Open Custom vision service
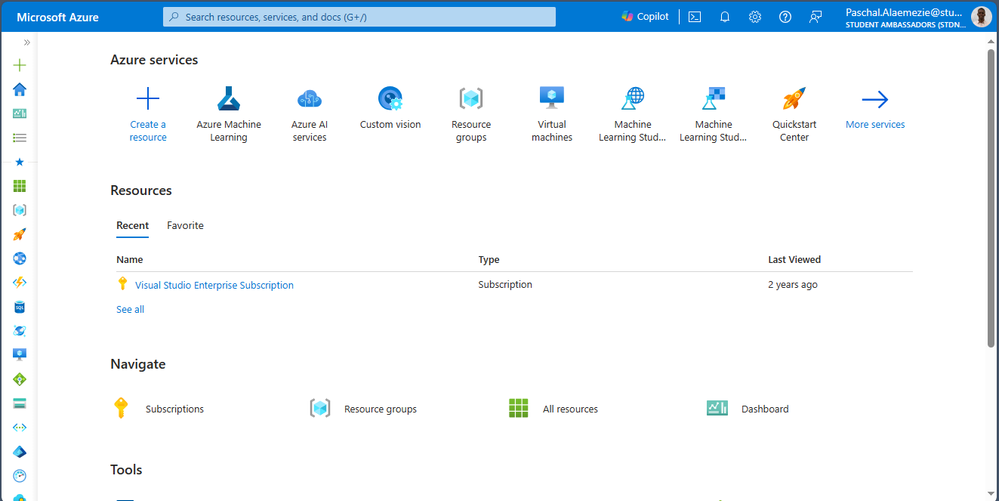This screenshot has height=501, width=999. [391, 108]
